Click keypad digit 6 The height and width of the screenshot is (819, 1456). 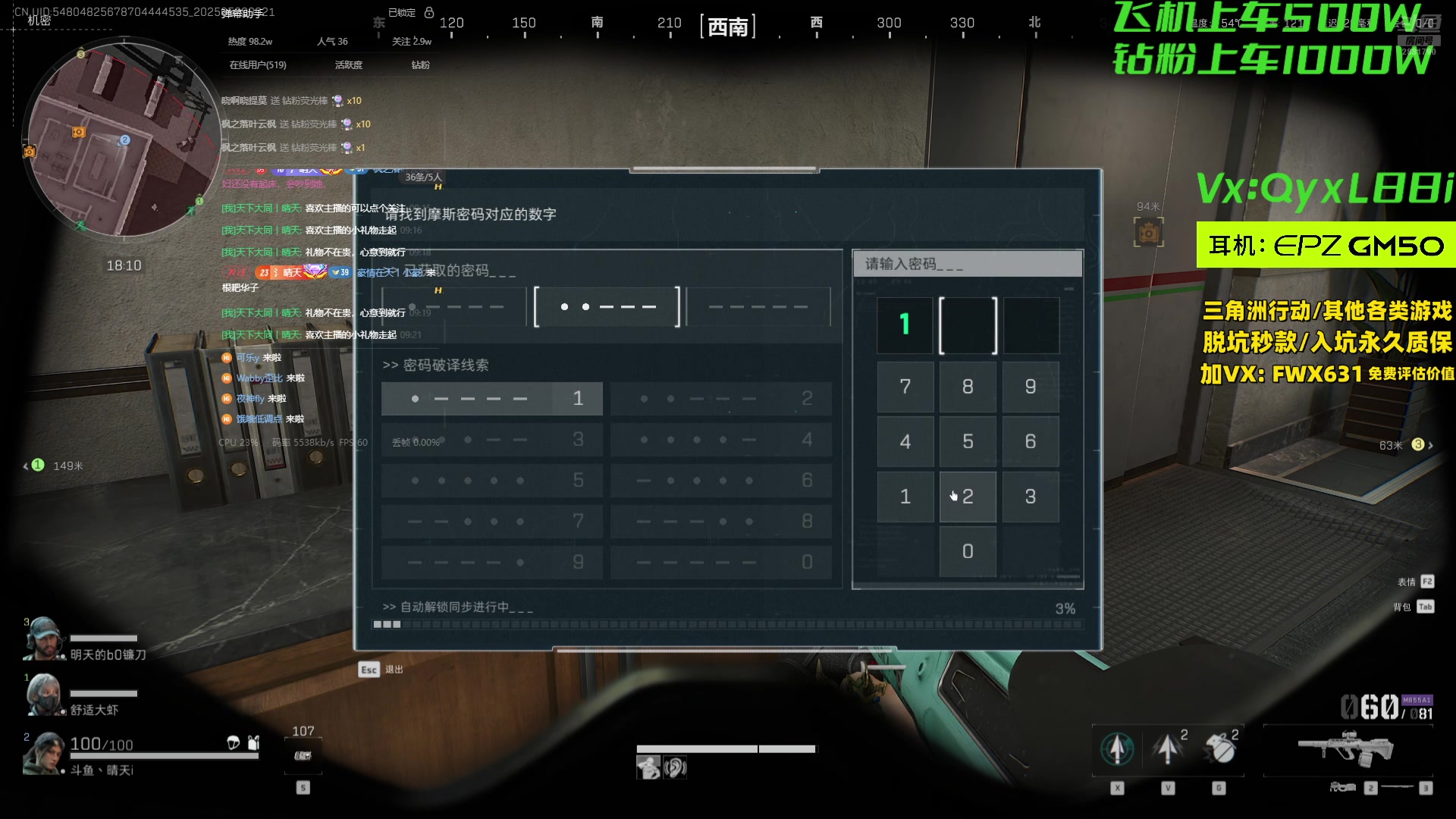pyautogui.click(x=1031, y=441)
